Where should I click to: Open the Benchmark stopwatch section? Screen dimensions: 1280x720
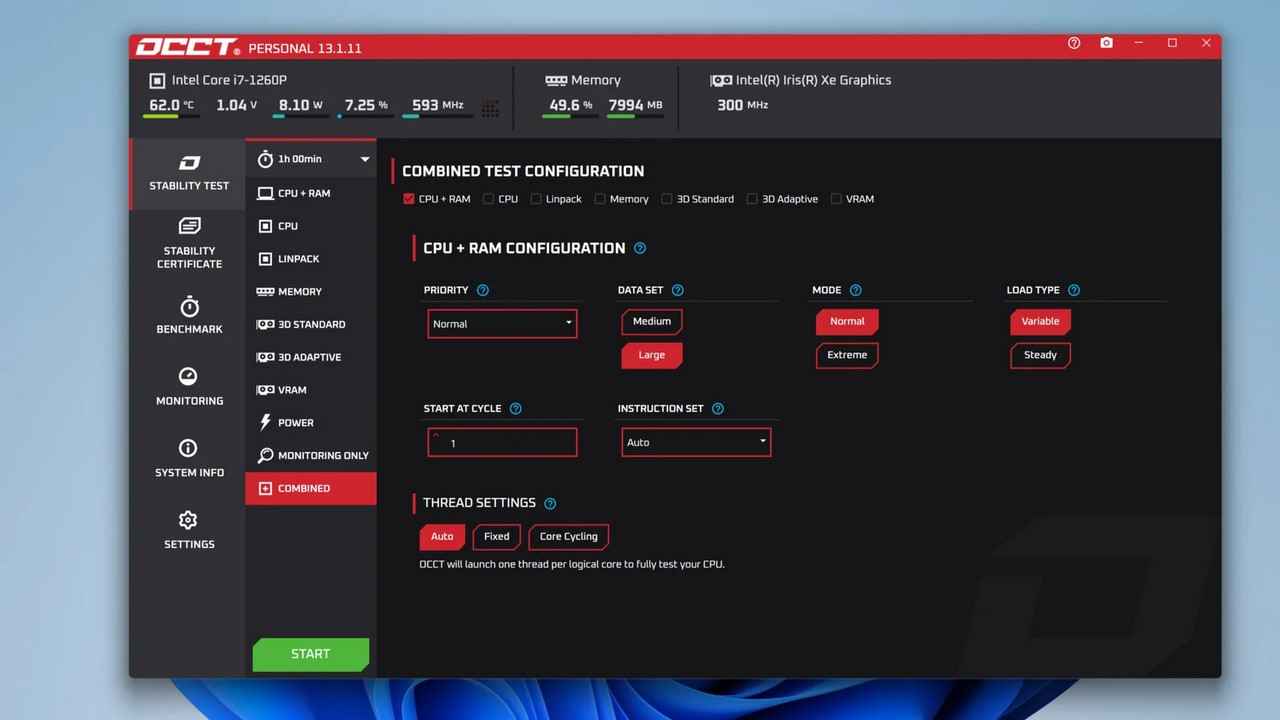189,315
